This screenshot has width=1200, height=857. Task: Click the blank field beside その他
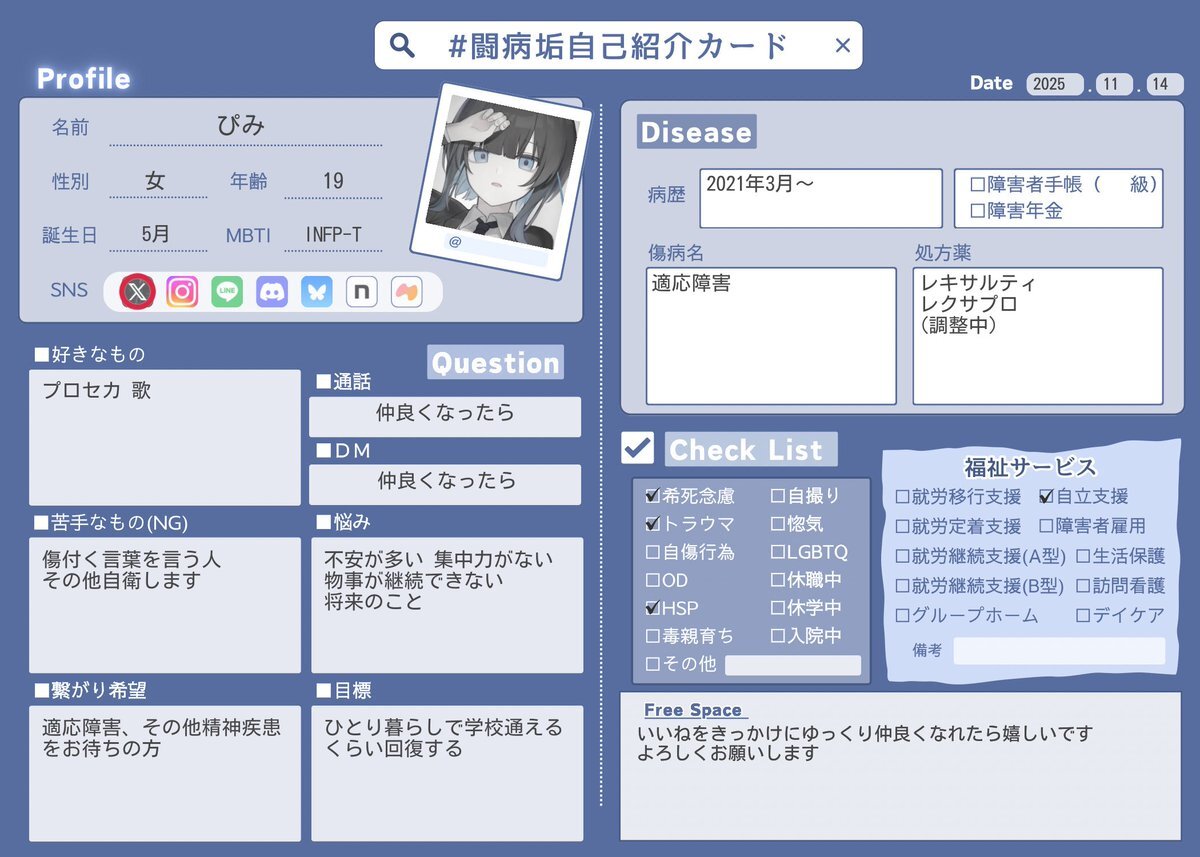(x=793, y=665)
